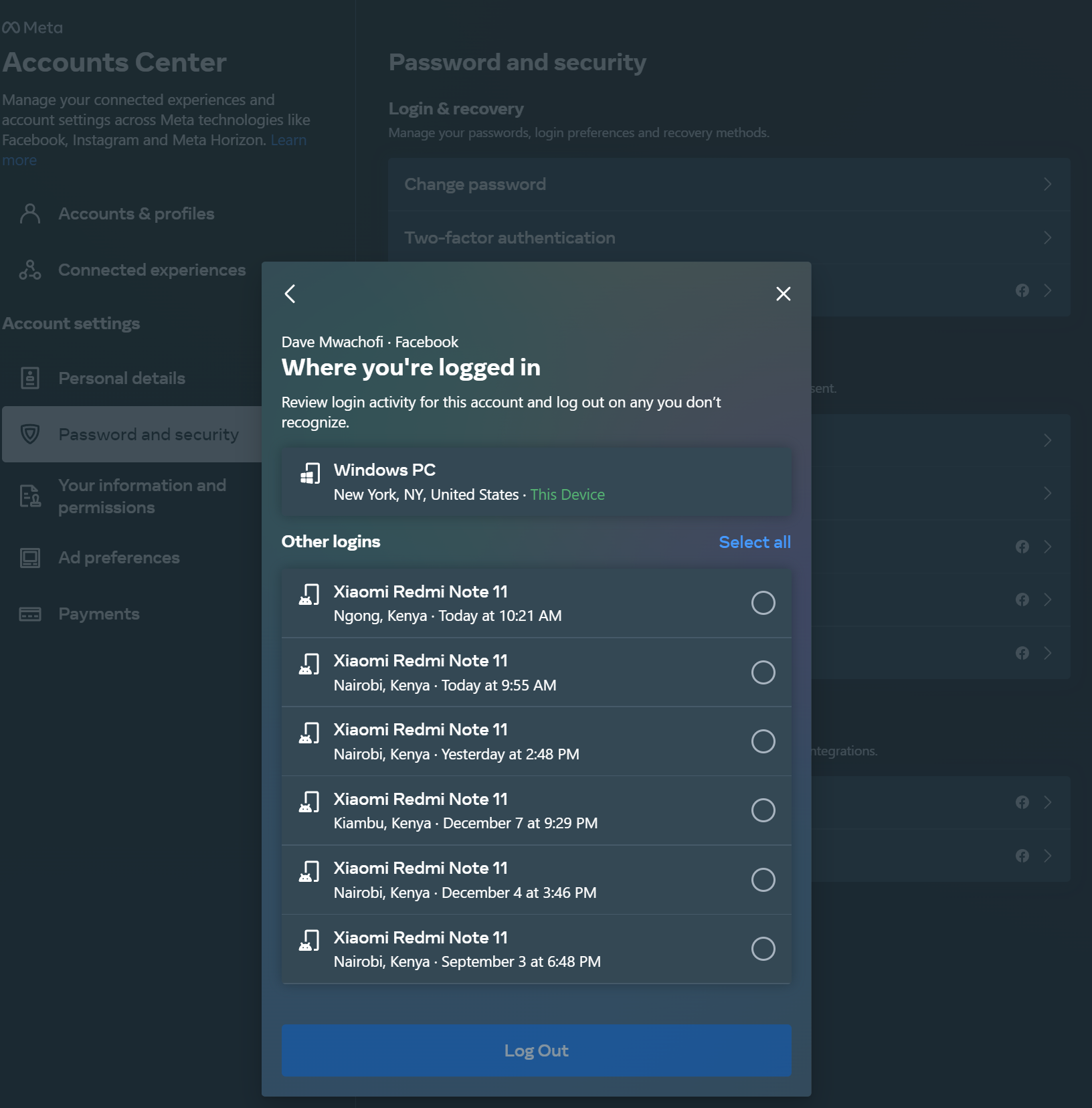
Task: Click the Accounts & profiles person icon
Action: [30, 213]
